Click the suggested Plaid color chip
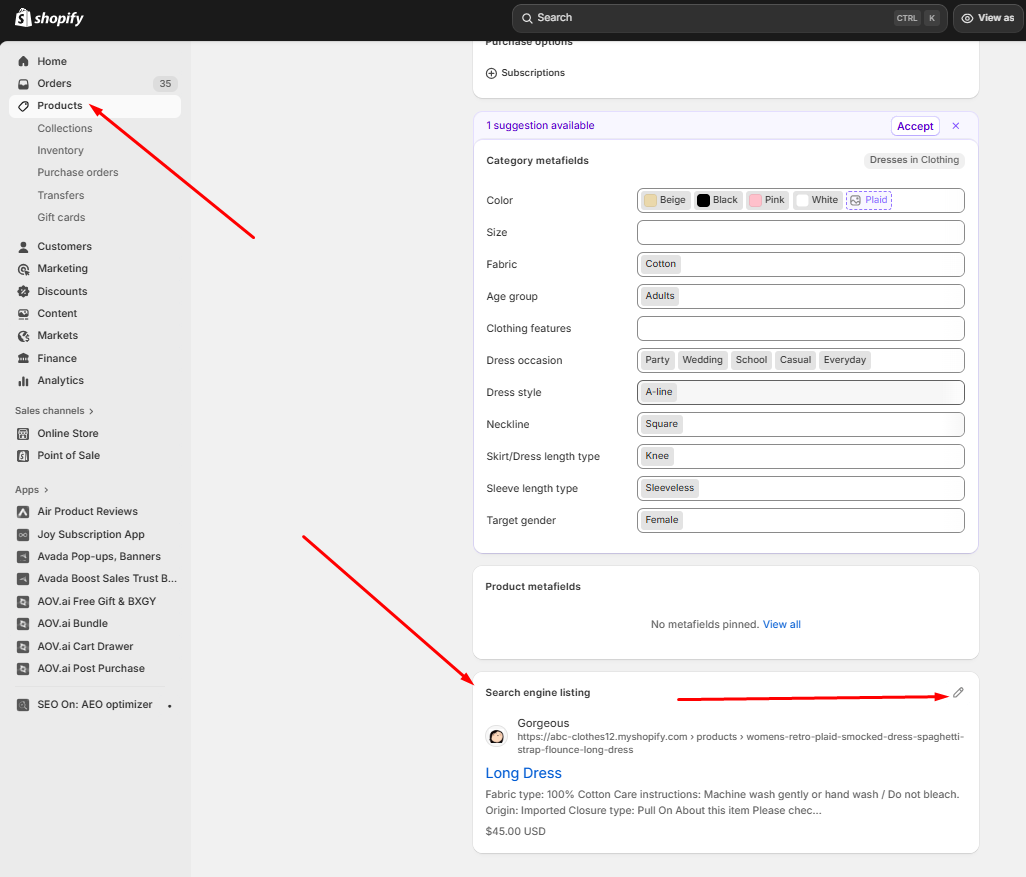This screenshot has width=1026, height=877. click(868, 200)
